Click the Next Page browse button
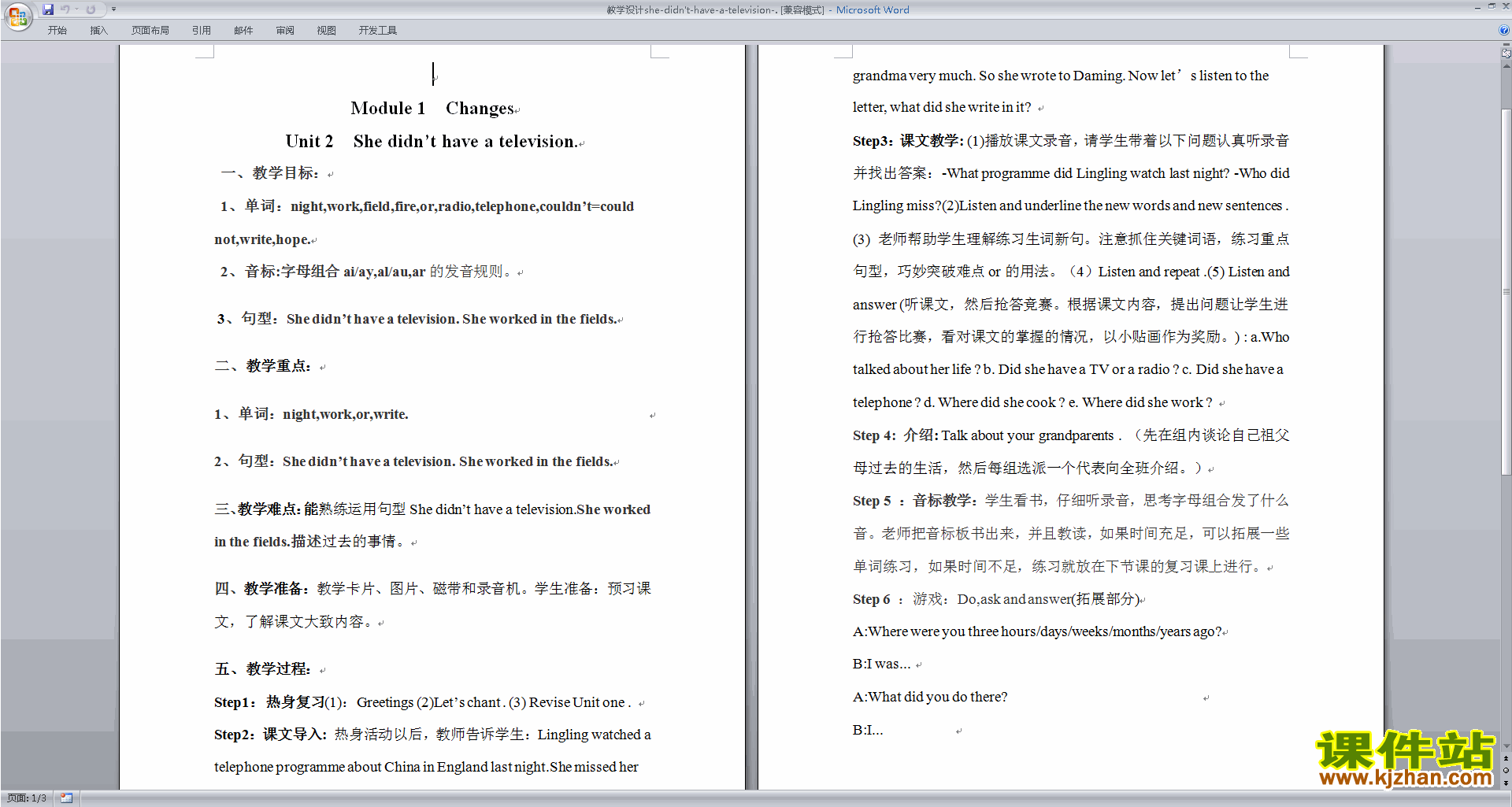 [x=1506, y=783]
